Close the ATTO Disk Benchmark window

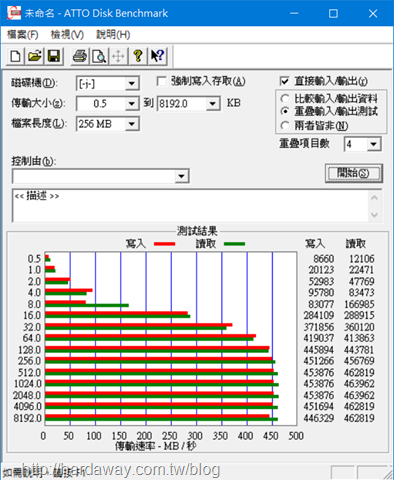(373, 13)
